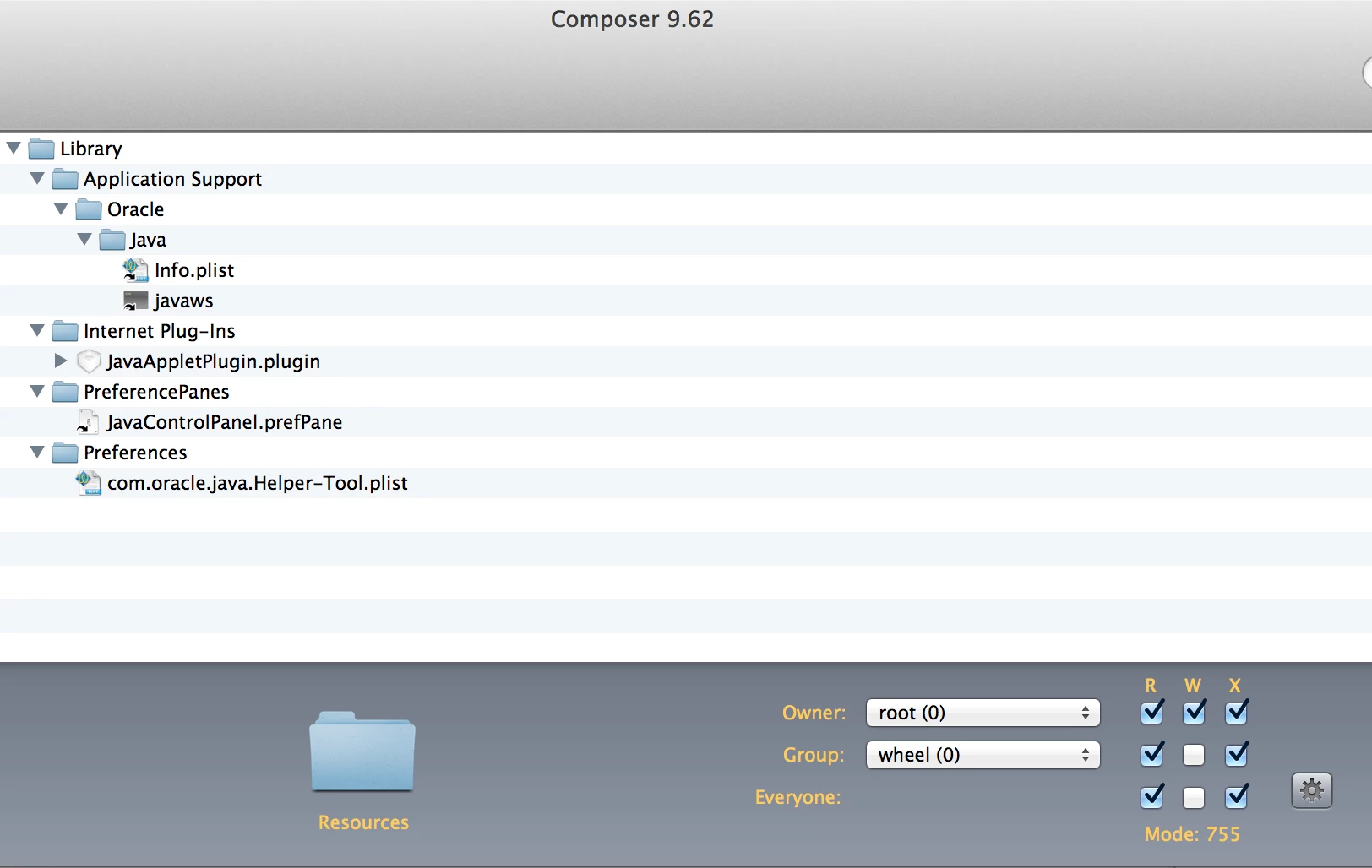The height and width of the screenshot is (868, 1372).
Task: Click the Preferences folder icon
Action: point(65,453)
